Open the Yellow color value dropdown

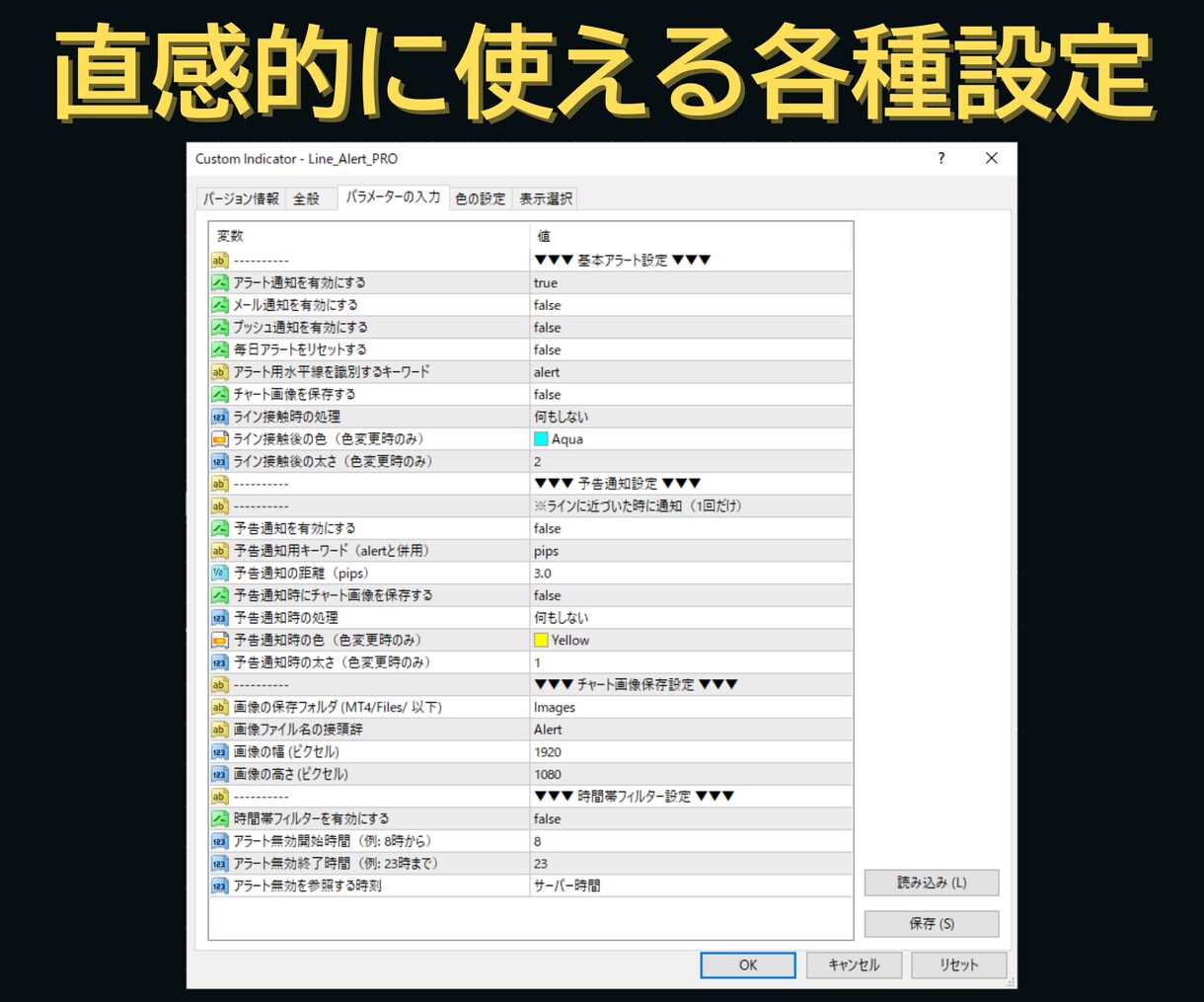(691, 640)
